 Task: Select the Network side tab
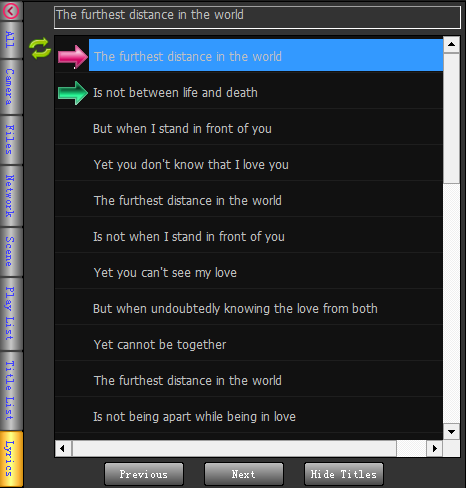click(x=11, y=196)
